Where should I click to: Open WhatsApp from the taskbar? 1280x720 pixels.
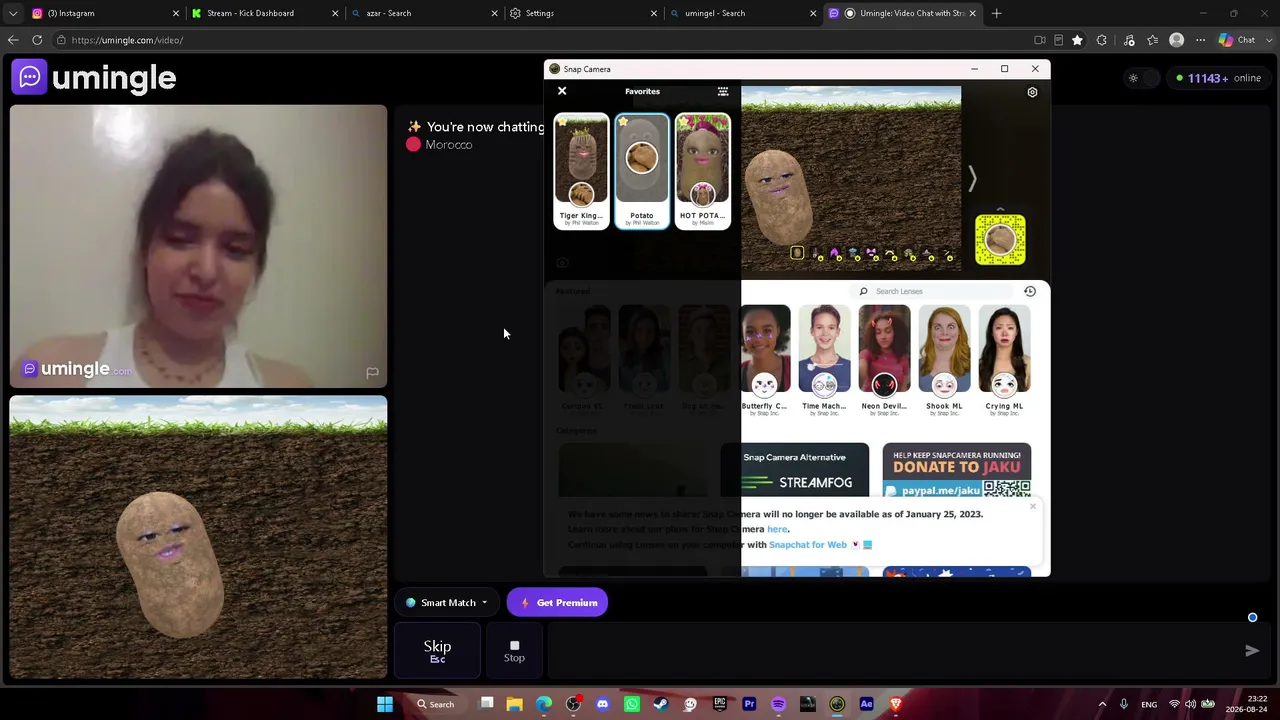[632, 704]
